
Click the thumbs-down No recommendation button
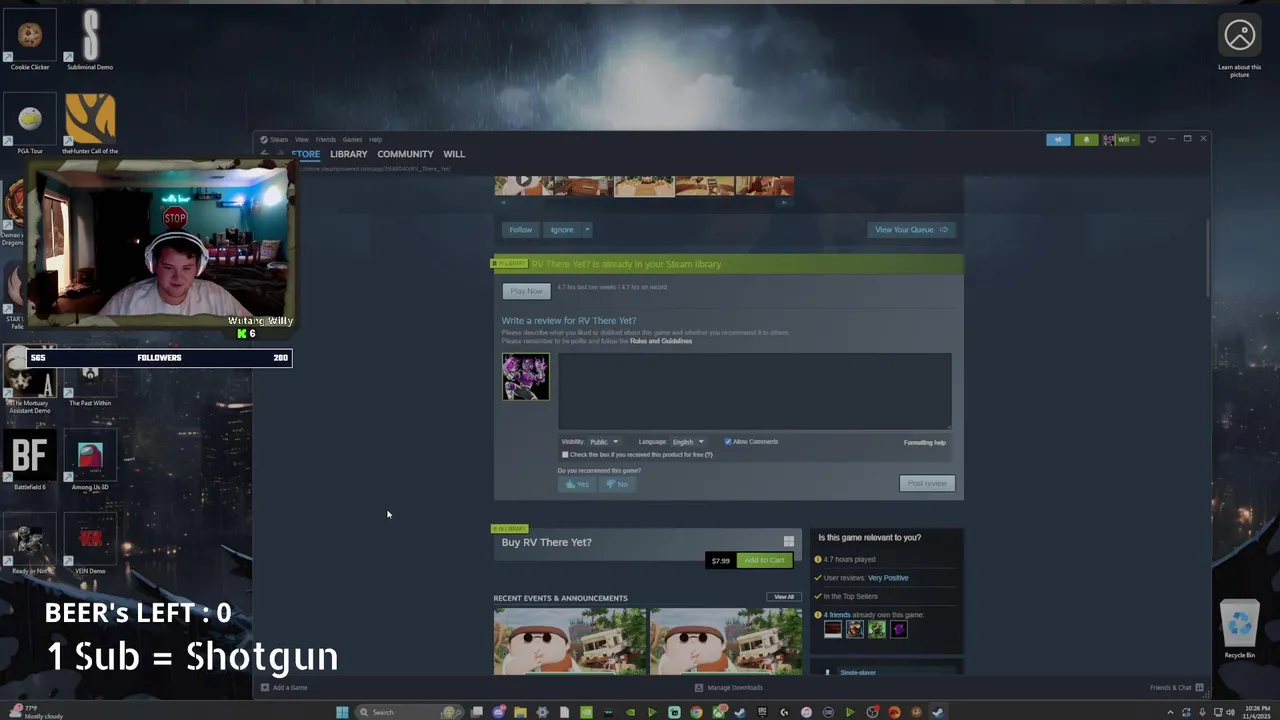click(617, 484)
